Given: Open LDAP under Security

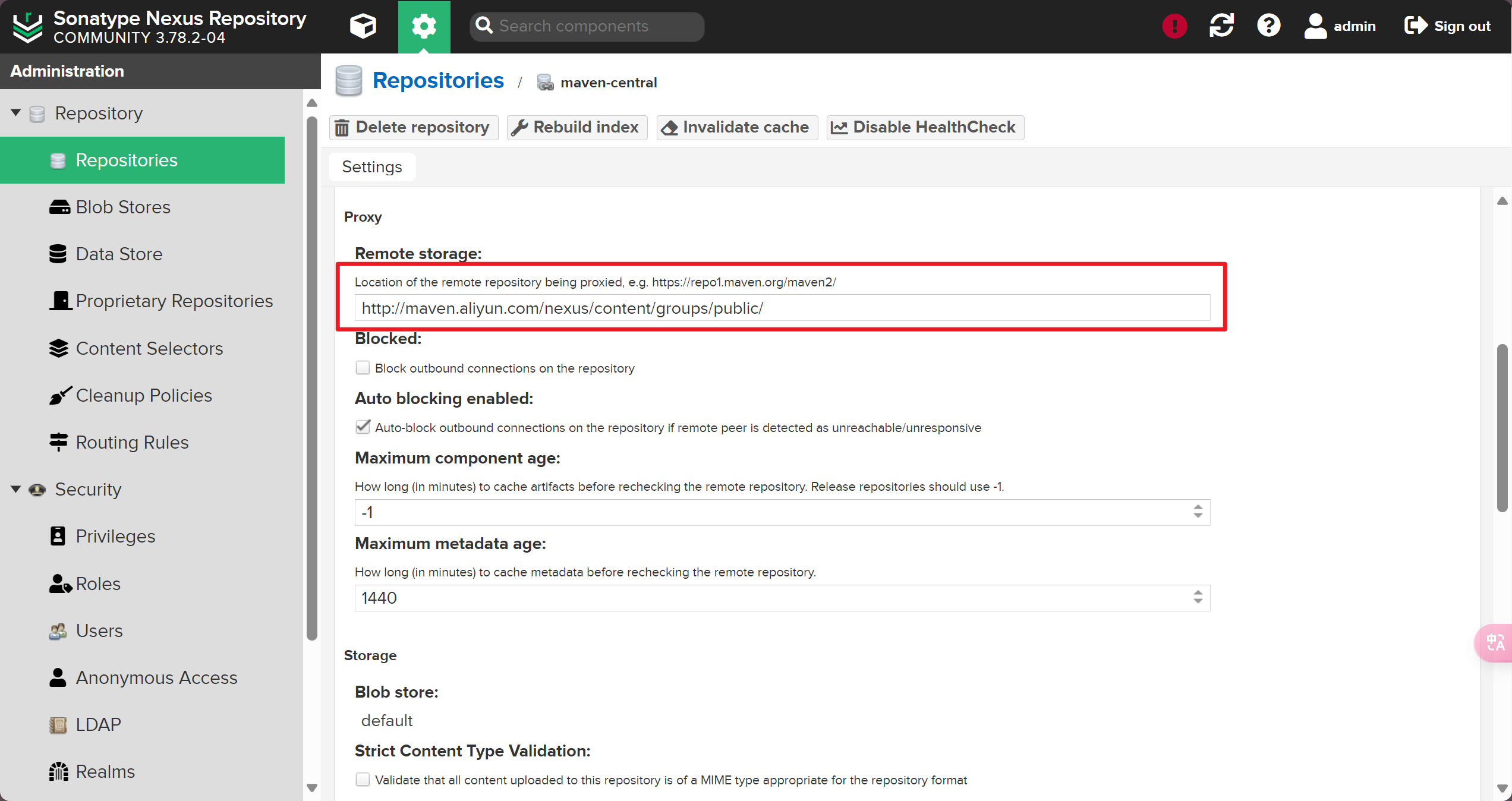Looking at the screenshot, I should (98, 725).
